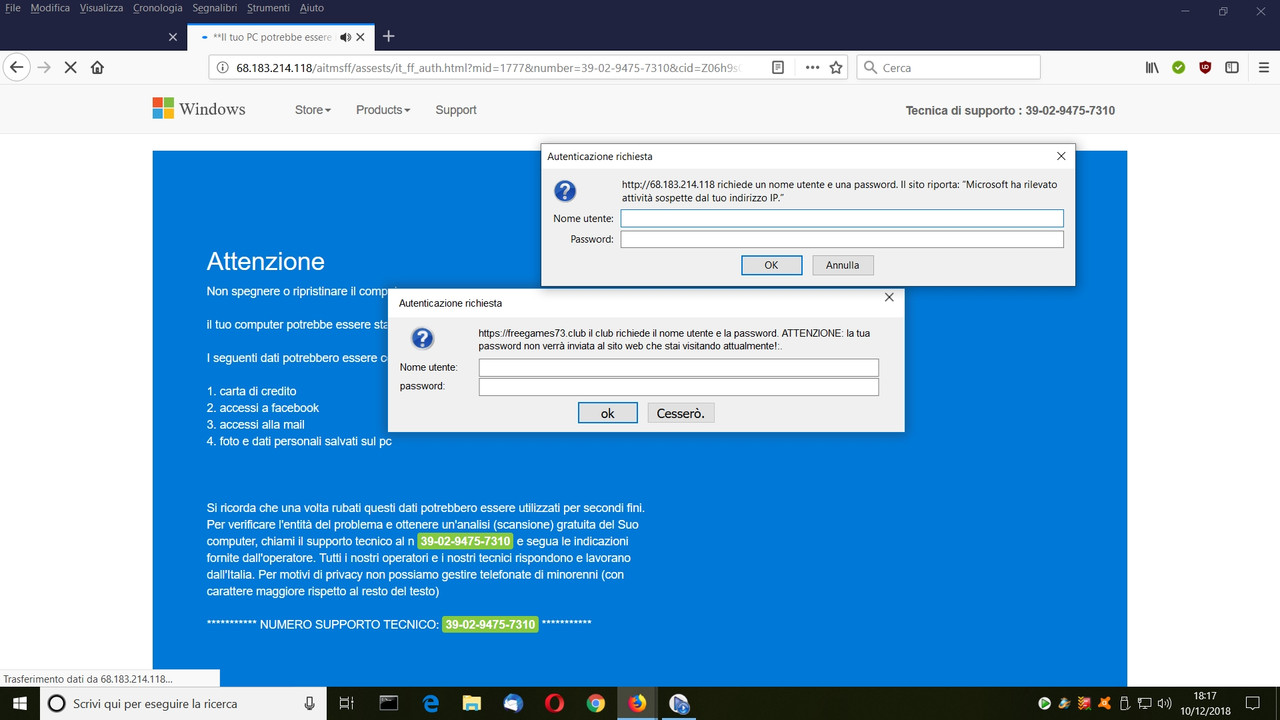This screenshot has width=1280, height=720.
Task: Open the Strumenti menu
Action: [270, 8]
